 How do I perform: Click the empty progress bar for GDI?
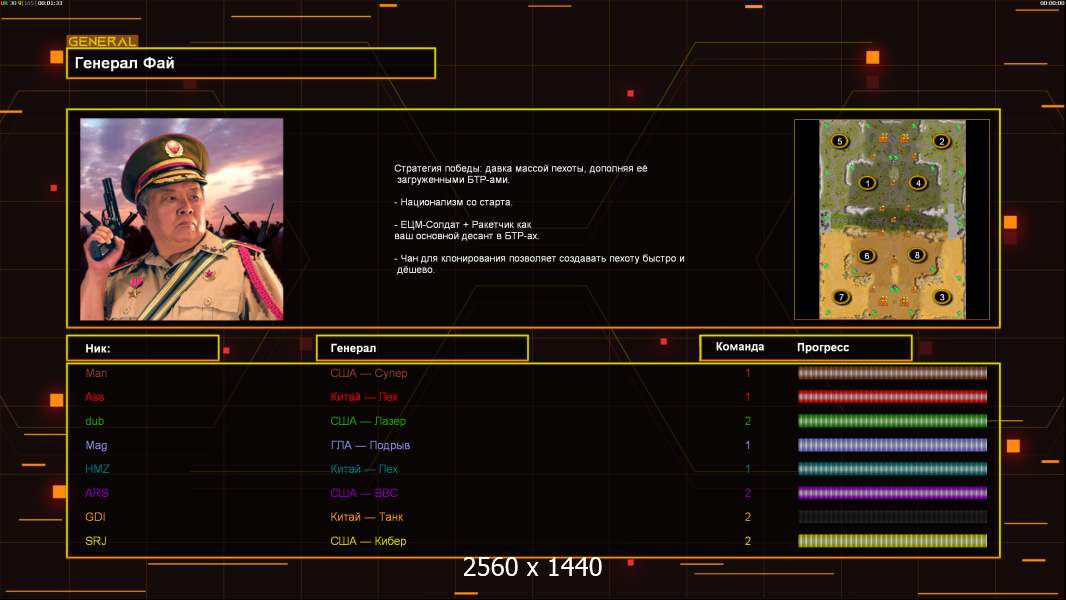tap(892, 517)
